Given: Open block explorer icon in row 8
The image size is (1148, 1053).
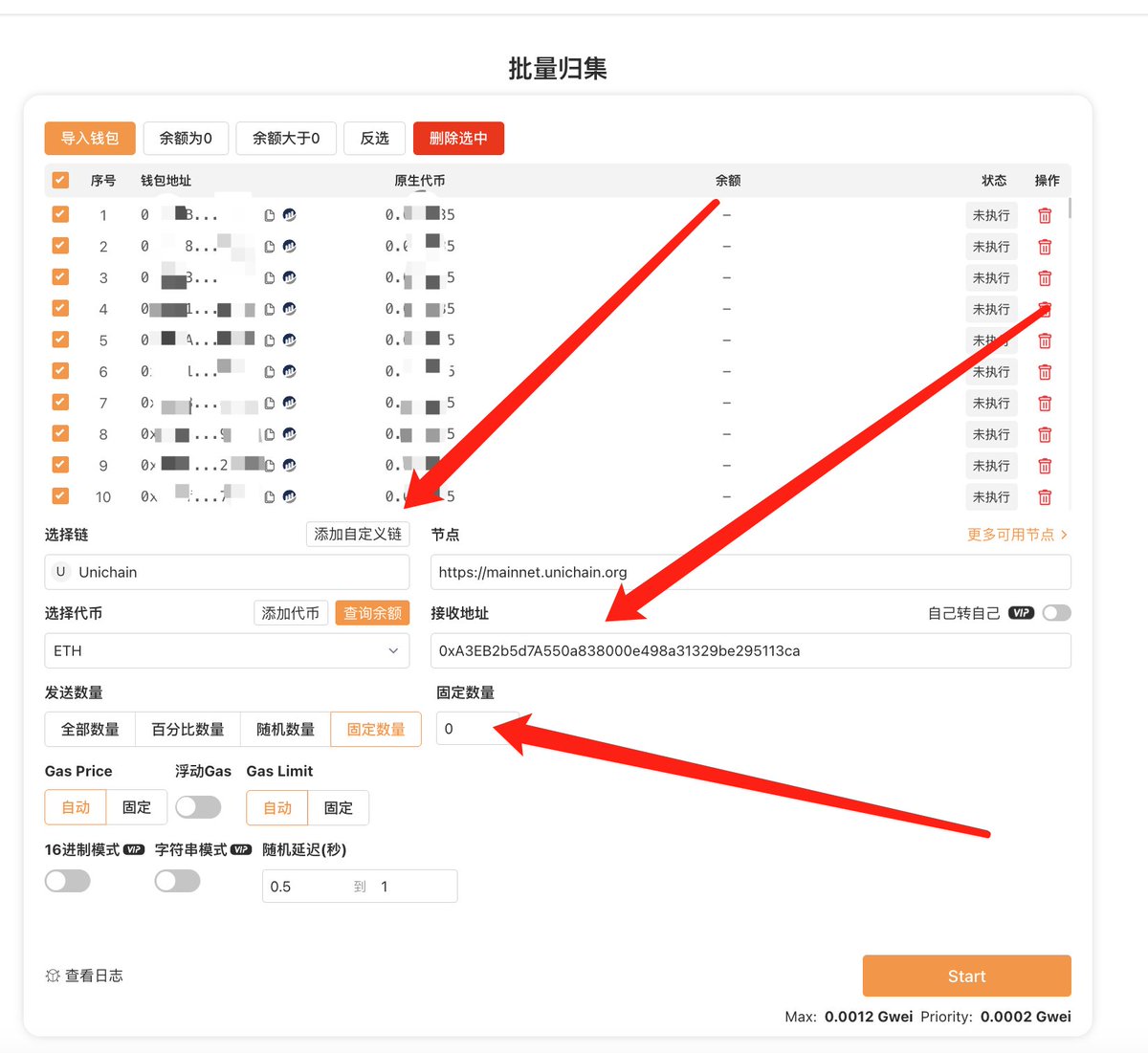Looking at the screenshot, I should click(x=289, y=434).
